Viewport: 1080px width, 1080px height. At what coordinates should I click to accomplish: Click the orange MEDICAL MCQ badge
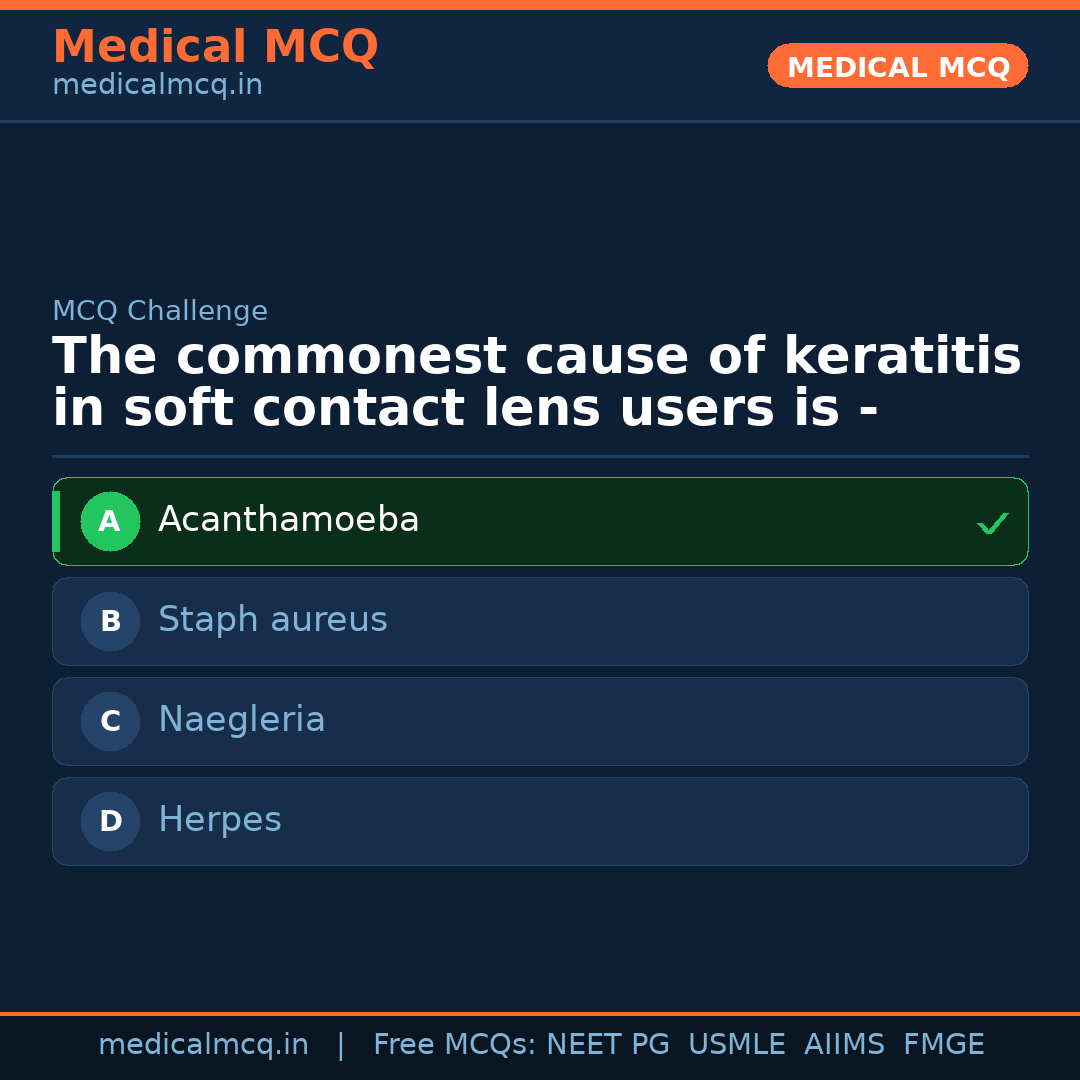897,66
